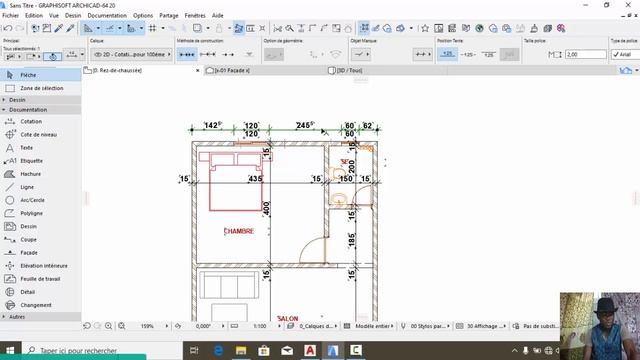Open the Calque layer dropdown

tap(131, 54)
